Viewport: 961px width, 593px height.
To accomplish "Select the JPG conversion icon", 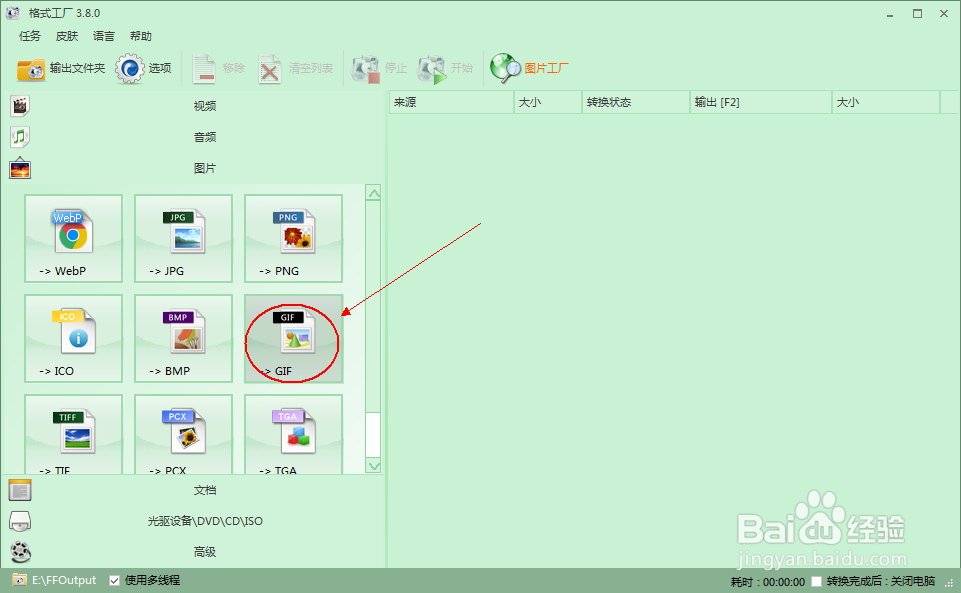I will [x=183, y=238].
